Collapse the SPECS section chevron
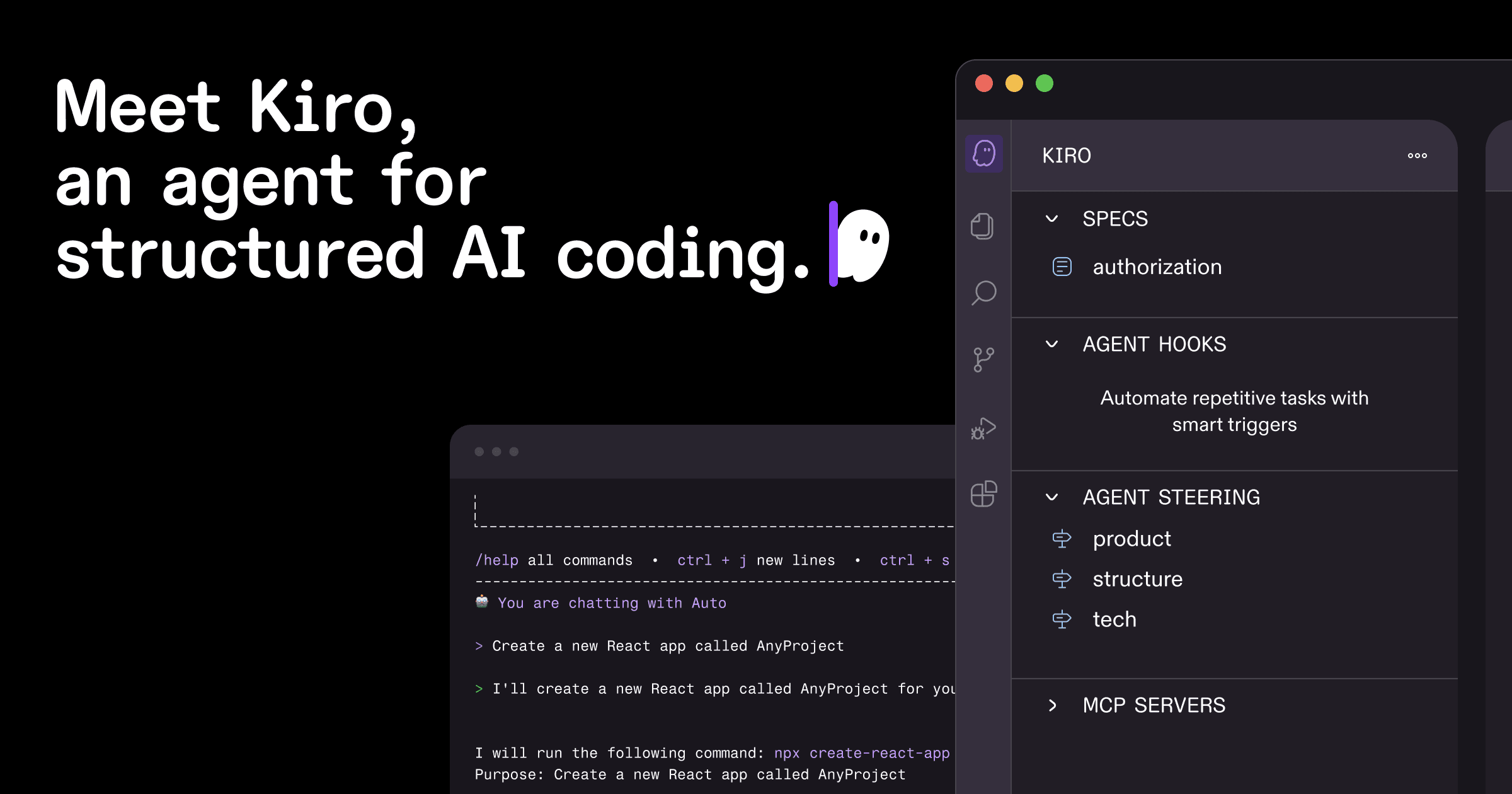 [1051, 219]
